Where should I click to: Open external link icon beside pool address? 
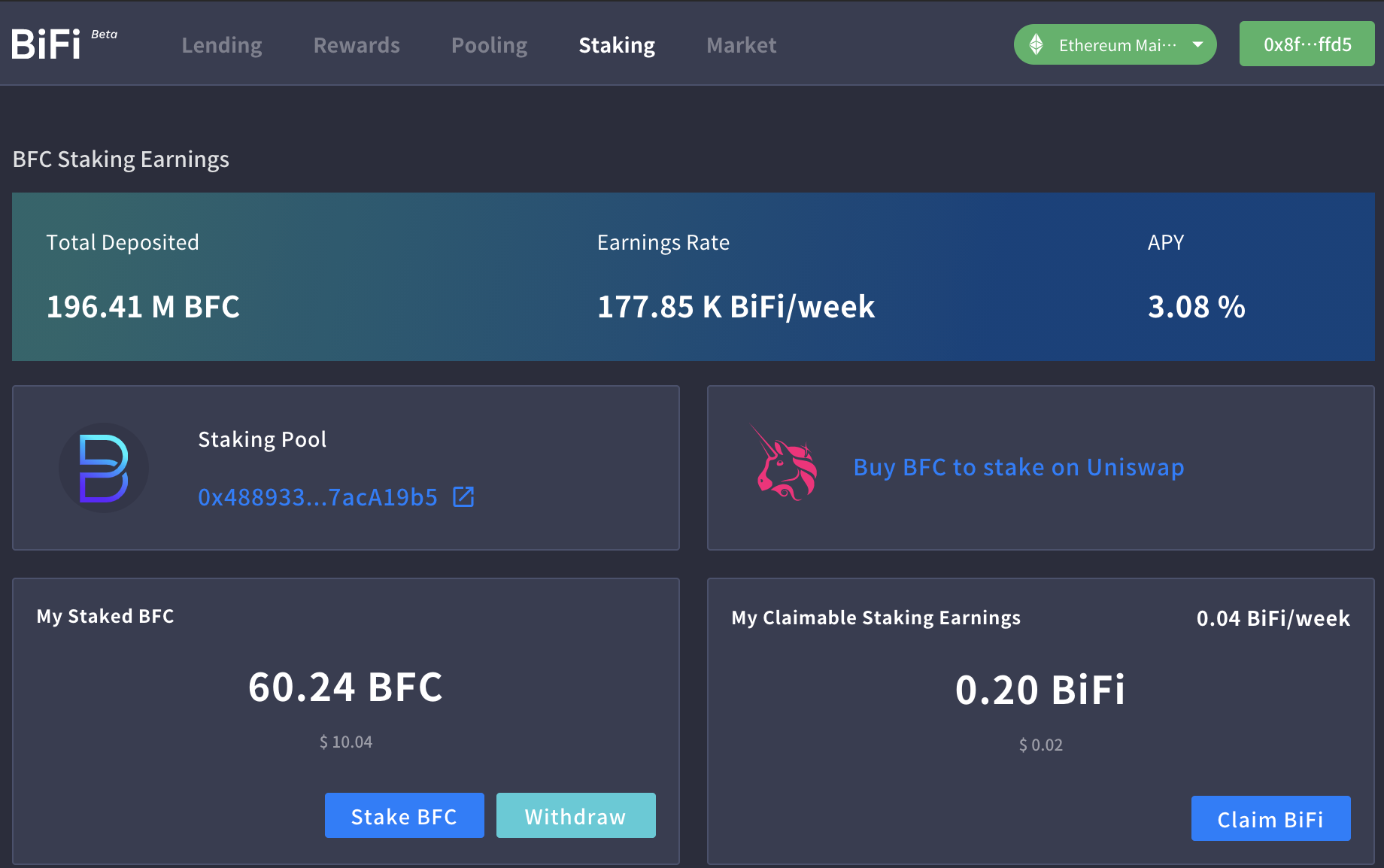(463, 496)
